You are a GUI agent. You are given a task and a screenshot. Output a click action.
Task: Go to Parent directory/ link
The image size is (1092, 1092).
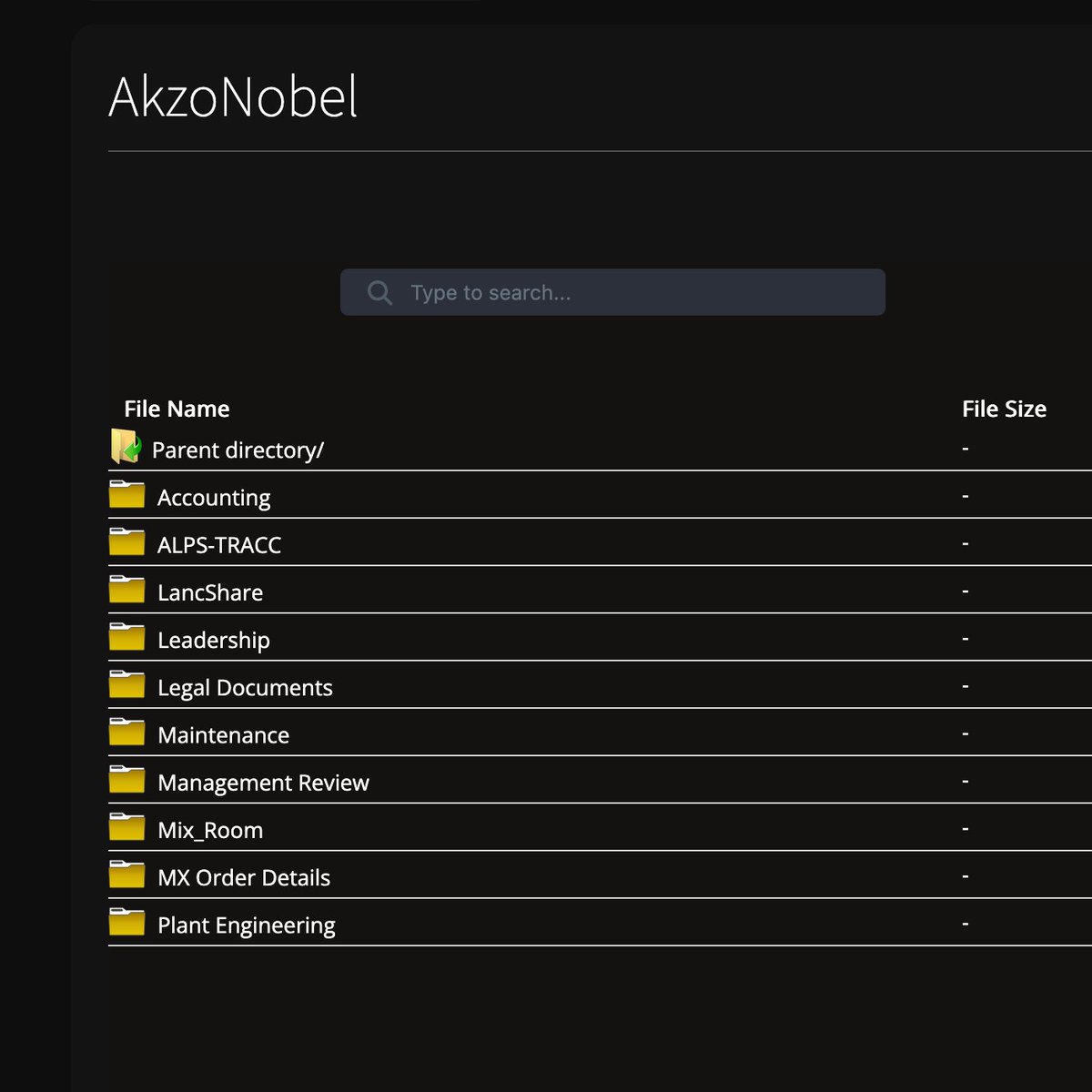238,450
